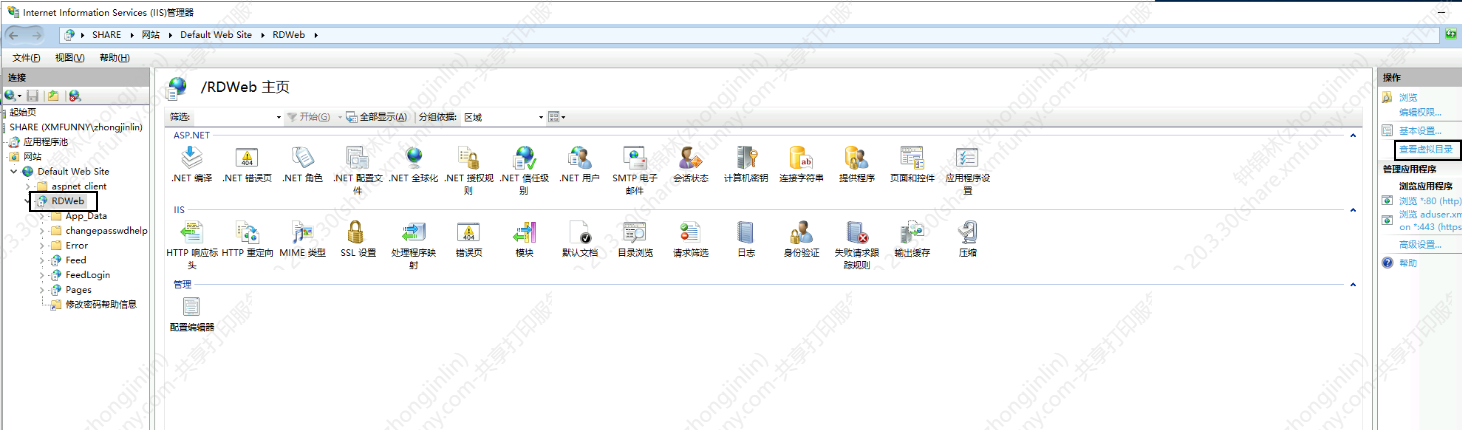Image resolution: width=1462 pixels, height=430 pixels.
Task: Open the 目录浏览 feature
Action: [x=634, y=233]
